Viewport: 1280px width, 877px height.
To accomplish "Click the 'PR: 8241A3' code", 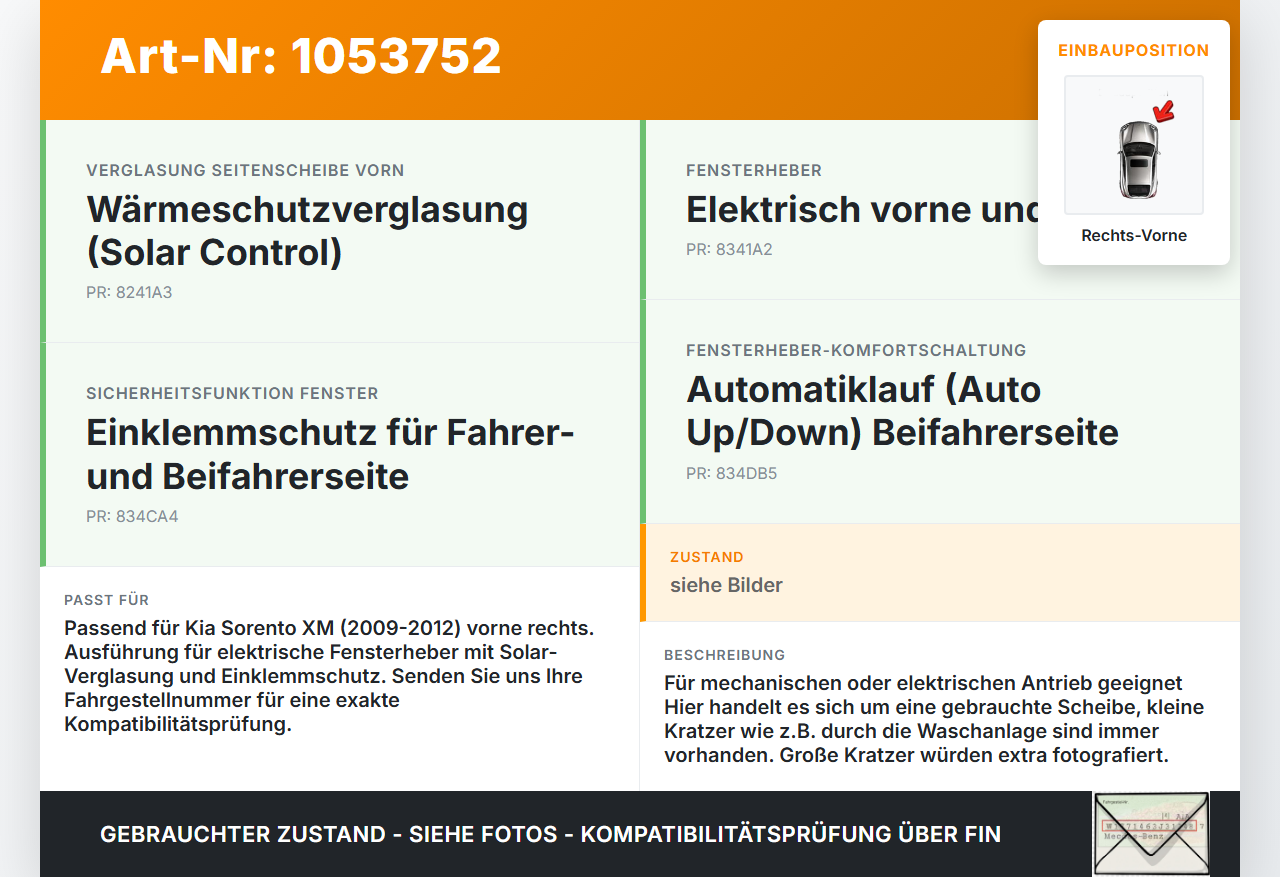I will [129, 293].
